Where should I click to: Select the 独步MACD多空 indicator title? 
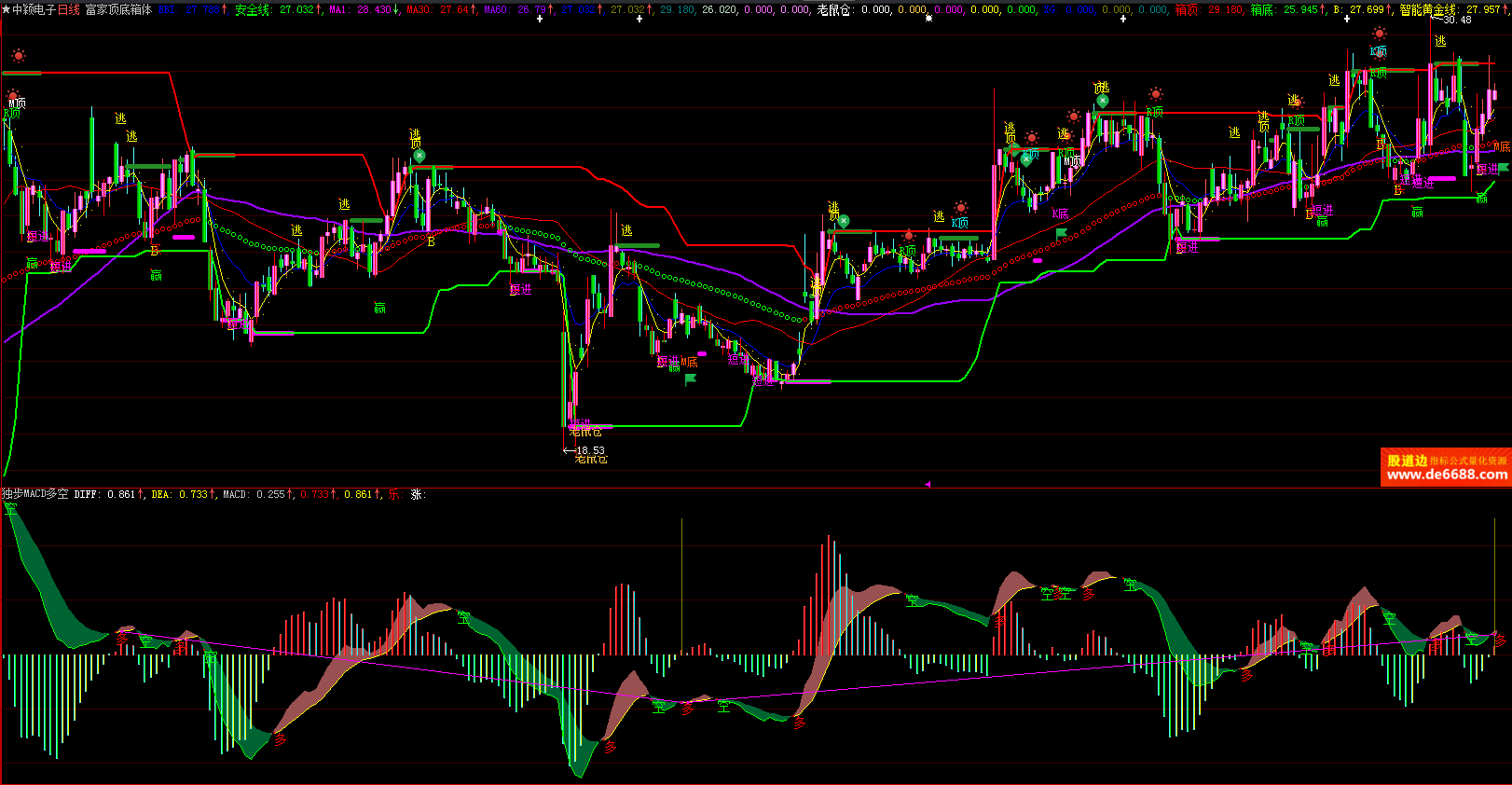(x=35, y=494)
